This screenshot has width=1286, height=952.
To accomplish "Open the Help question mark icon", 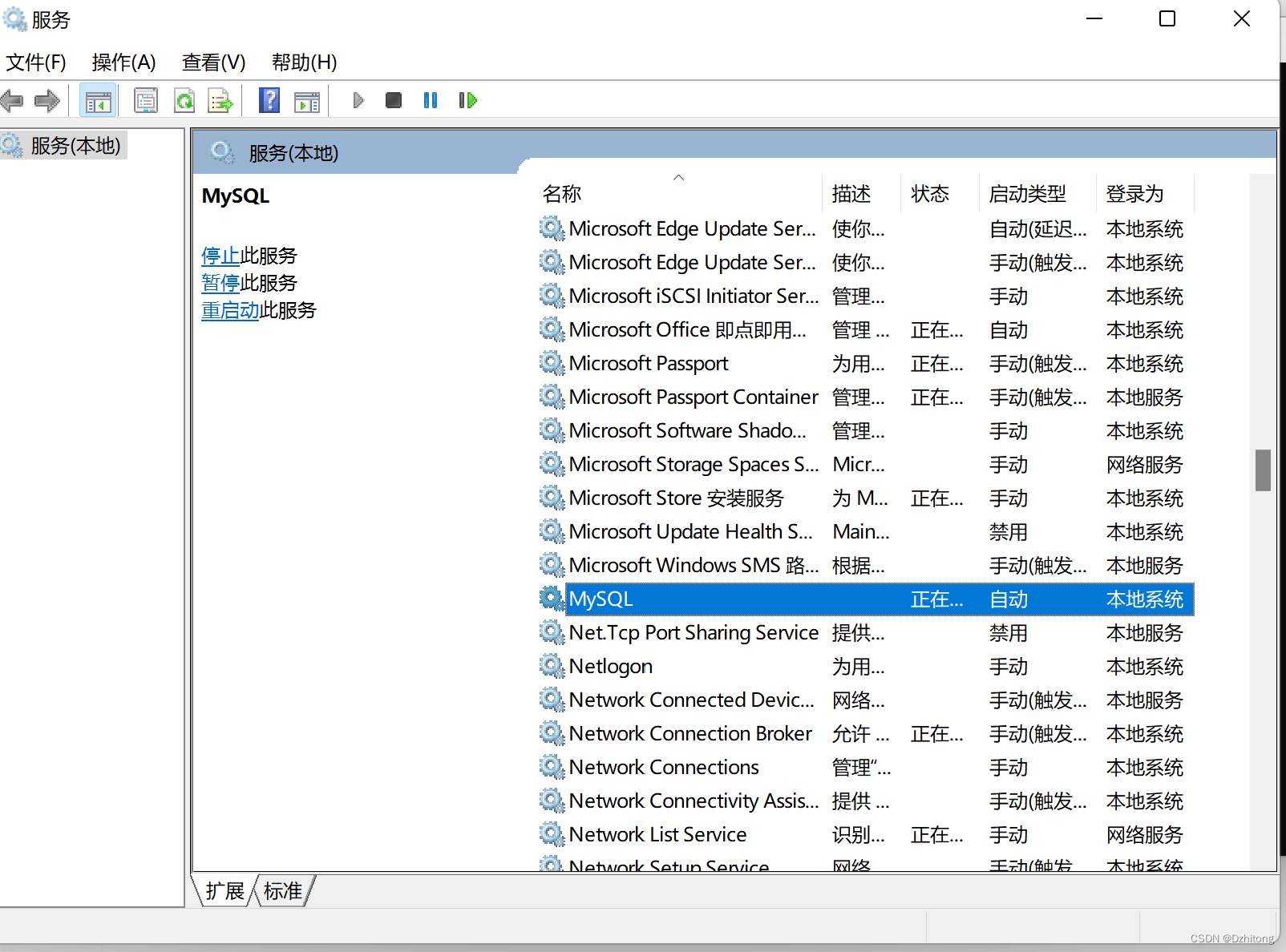I will [x=269, y=101].
